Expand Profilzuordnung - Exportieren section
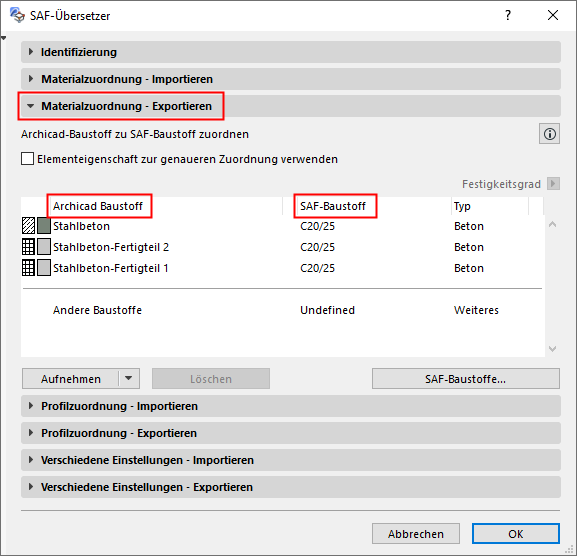Viewport: 577px width, 556px height. 291,433
